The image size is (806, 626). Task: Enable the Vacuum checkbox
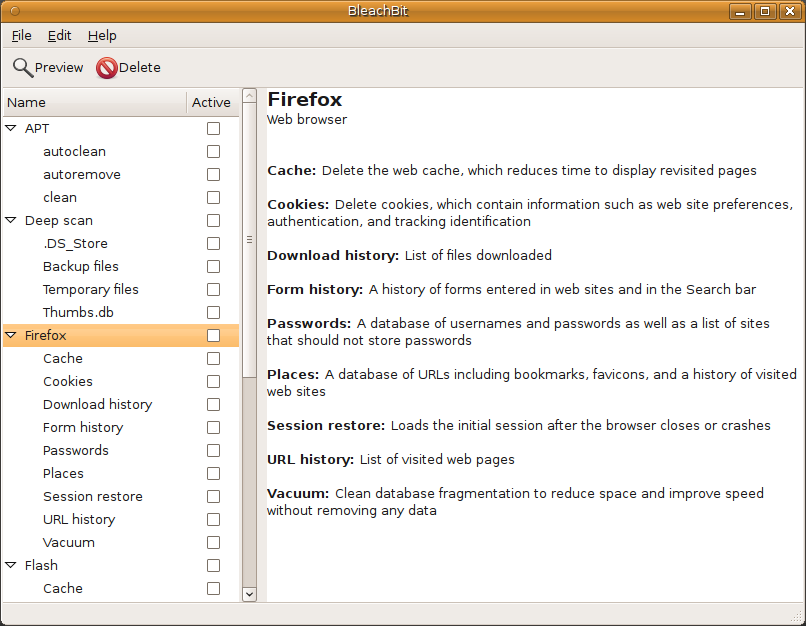point(213,542)
